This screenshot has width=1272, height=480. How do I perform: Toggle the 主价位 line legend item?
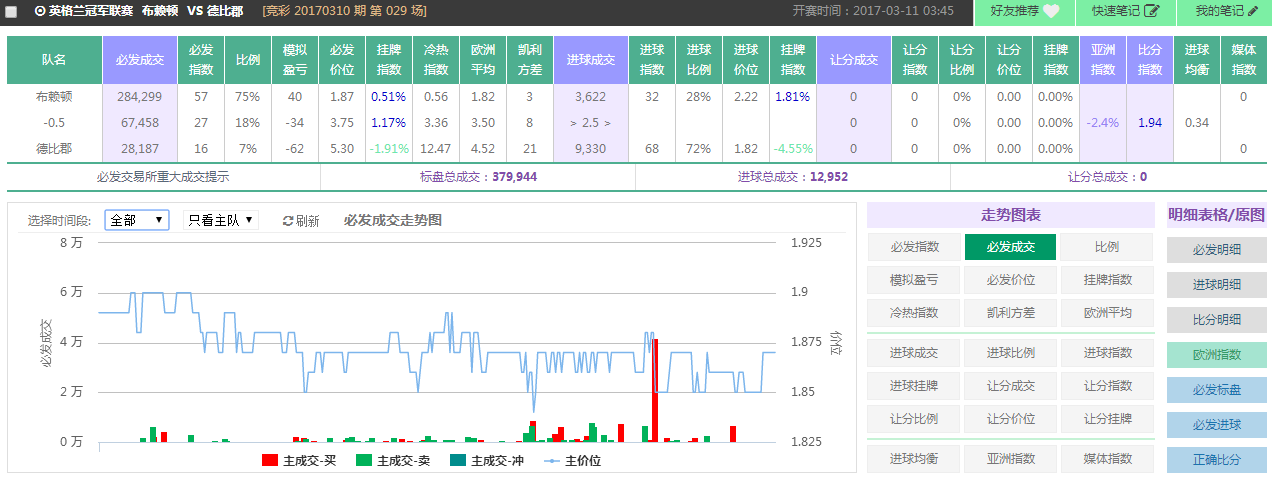pos(572,461)
